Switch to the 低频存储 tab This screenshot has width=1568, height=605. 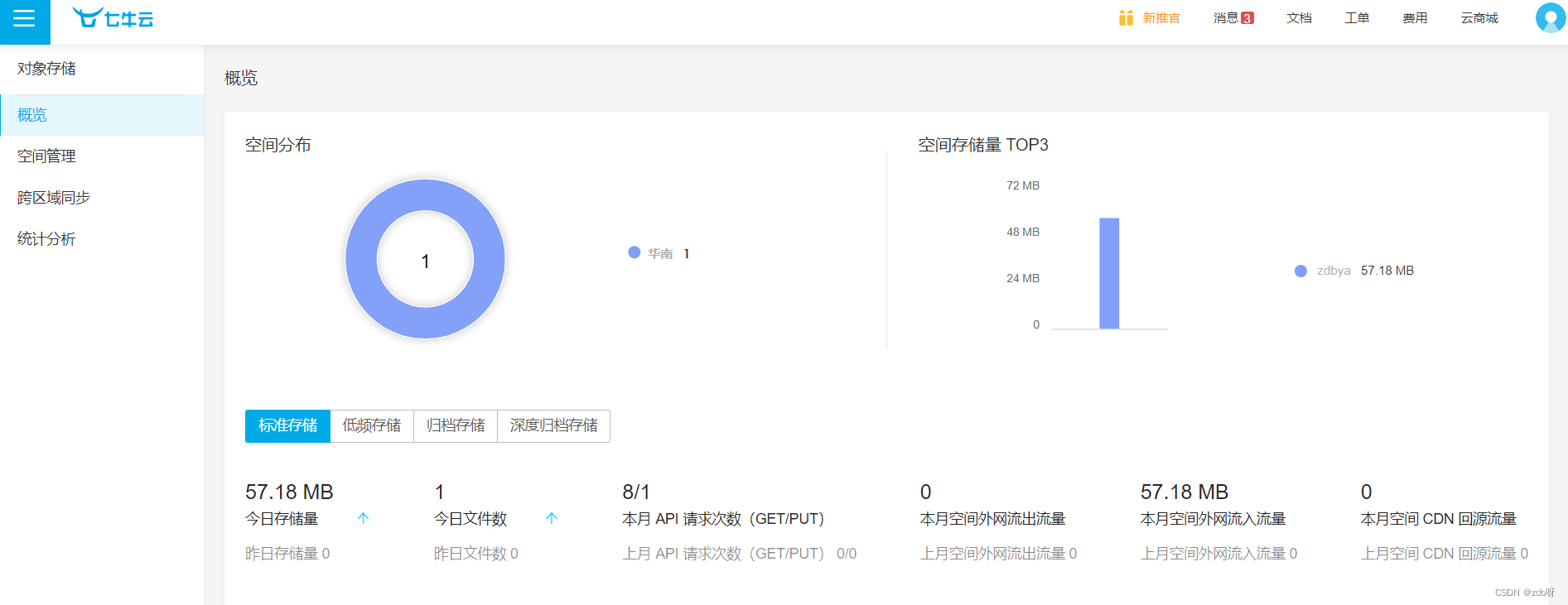pyautogui.click(x=372, y=426)
